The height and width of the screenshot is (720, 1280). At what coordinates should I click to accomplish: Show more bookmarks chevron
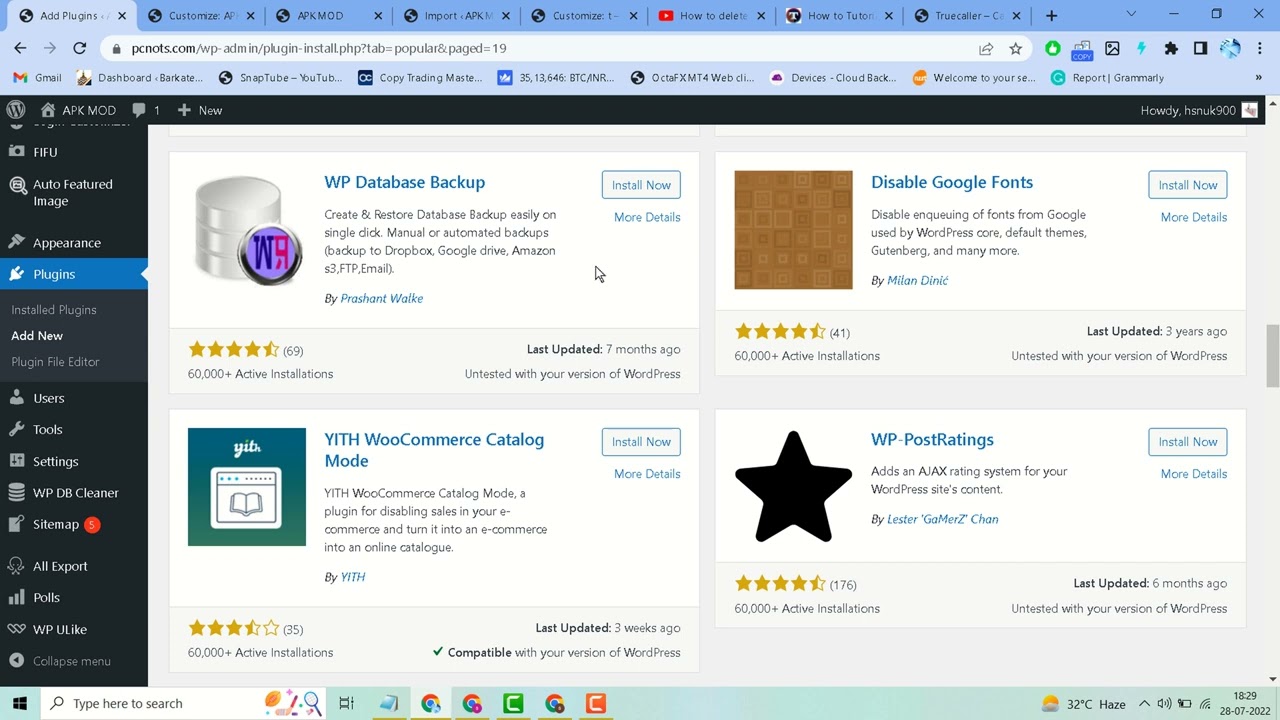point(1258,77)
